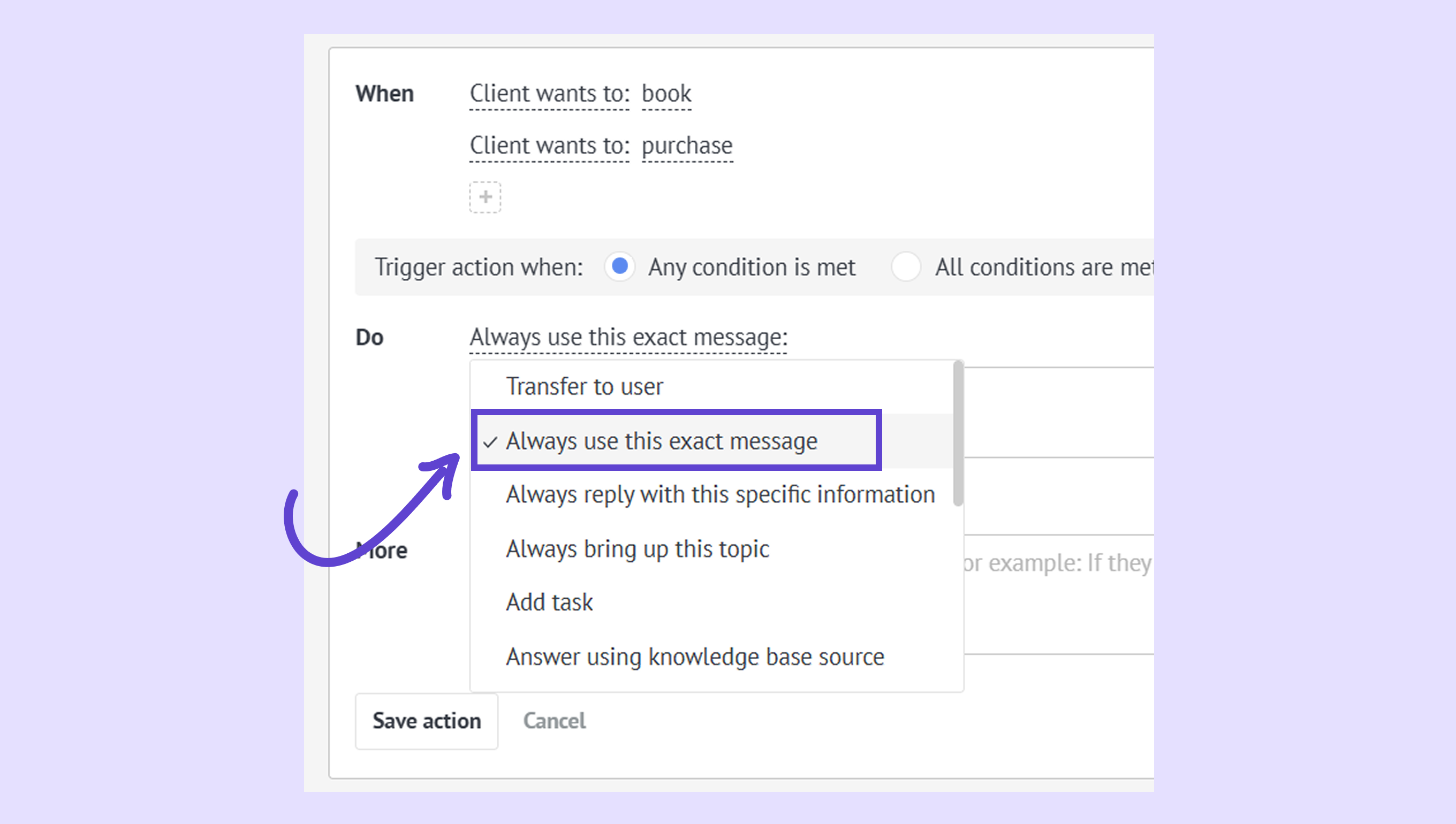
Task: Open second 'Client wants to:' condition dropdown
Action: pos(549,146)
